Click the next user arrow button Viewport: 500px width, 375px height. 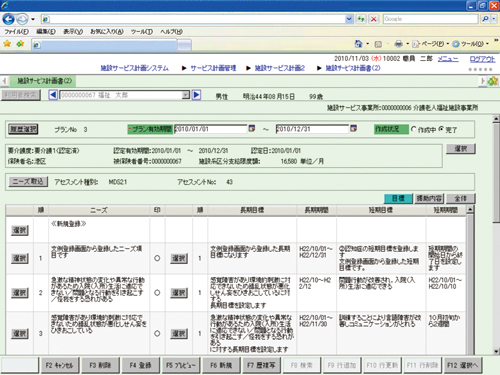coord(197,95)
